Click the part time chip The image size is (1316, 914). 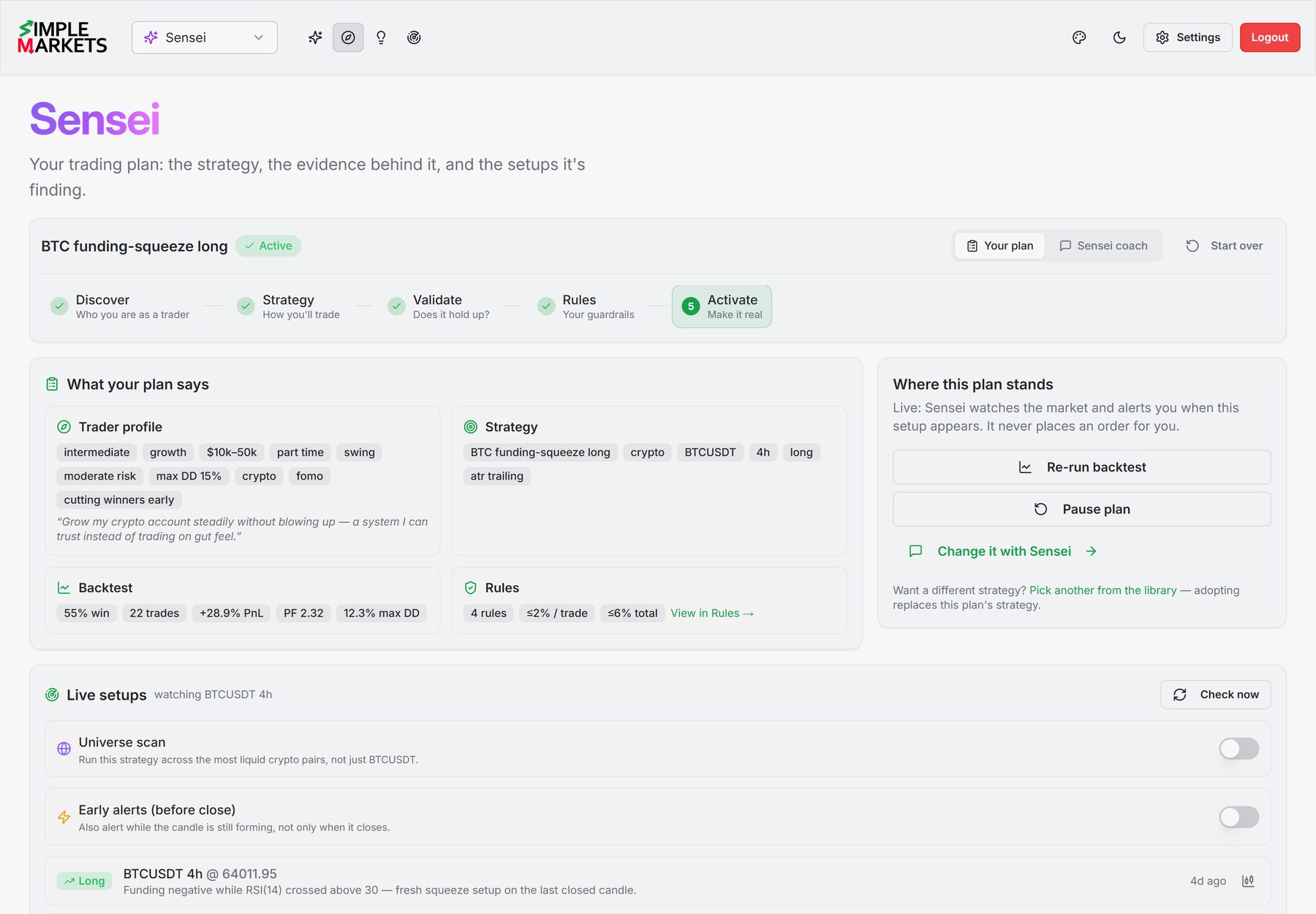[x=300, y=453]
